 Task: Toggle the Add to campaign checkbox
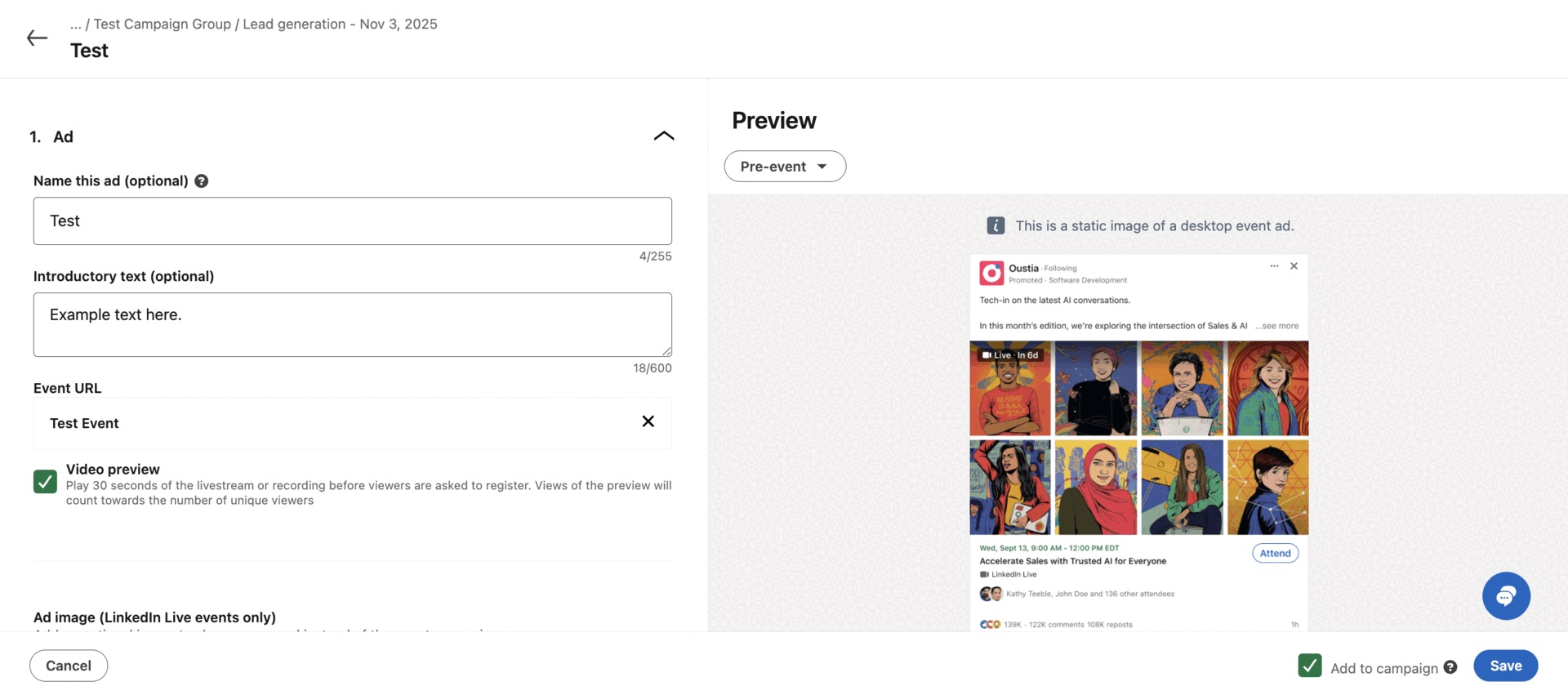point(1309,666)
